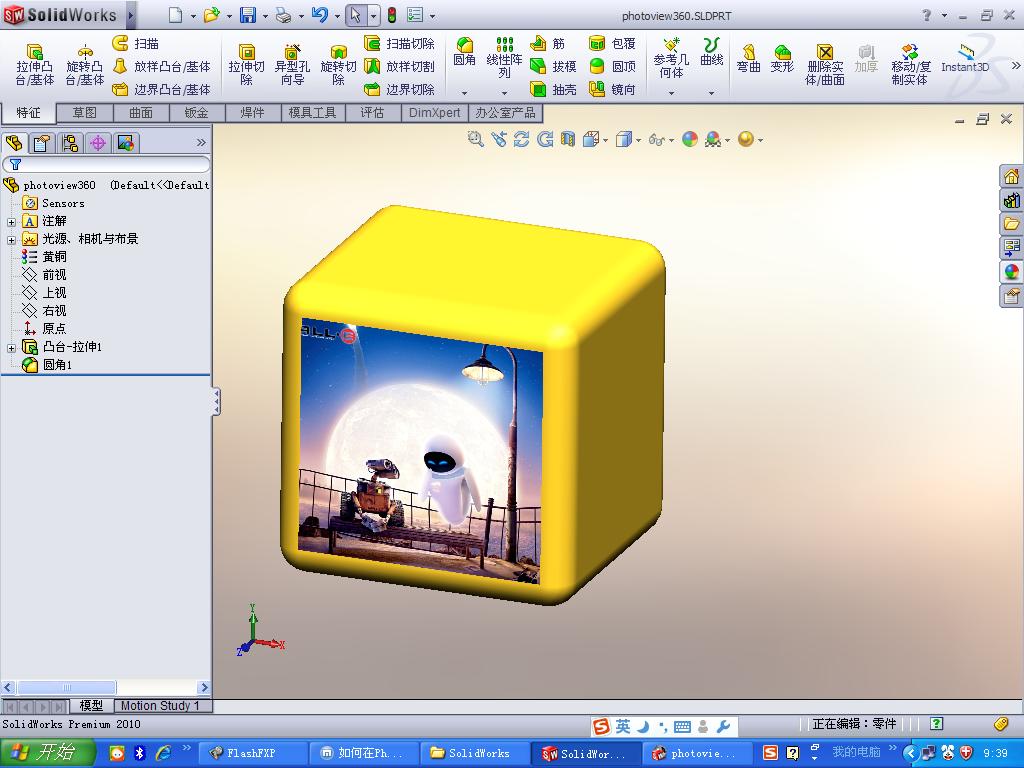Switch to 曲面 surfaces tab
The image size is (1024, 768).
(x=140, y=112)
